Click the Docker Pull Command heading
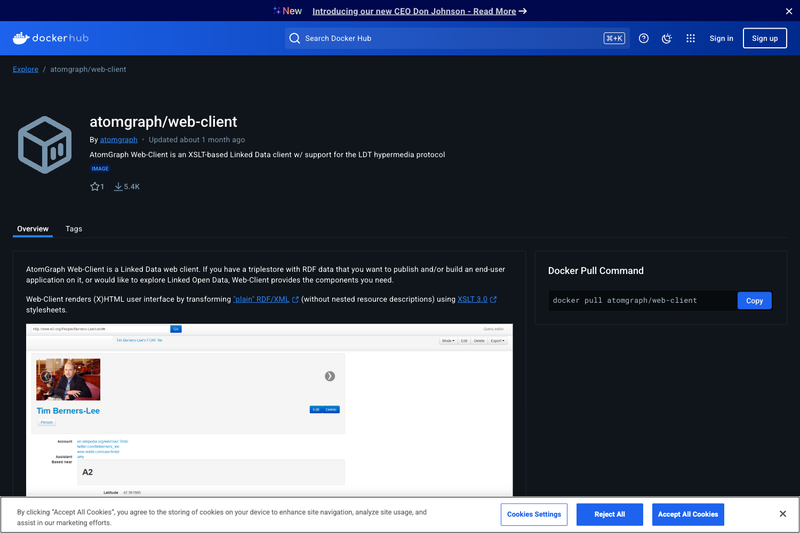This screenshot has height=533, width=800. [595, 271]
